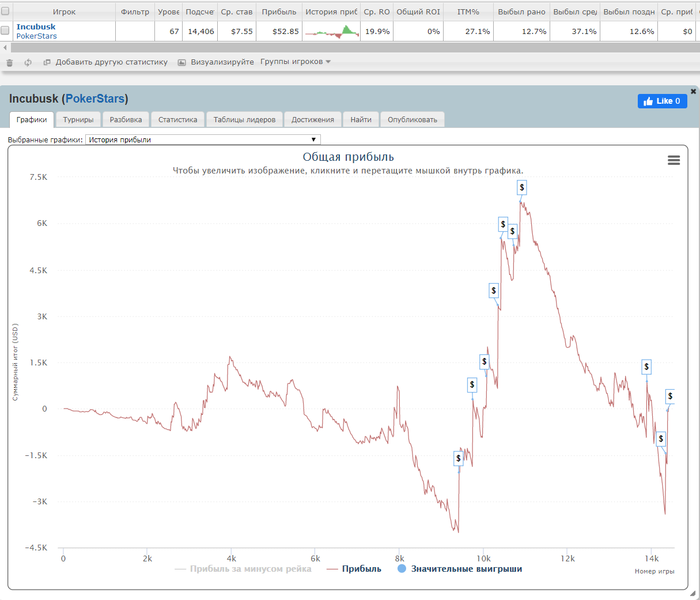The width and height of the screenshot is (700, 600).
Task: Open the Турниры tab
Action: click(x=78, y=120)
